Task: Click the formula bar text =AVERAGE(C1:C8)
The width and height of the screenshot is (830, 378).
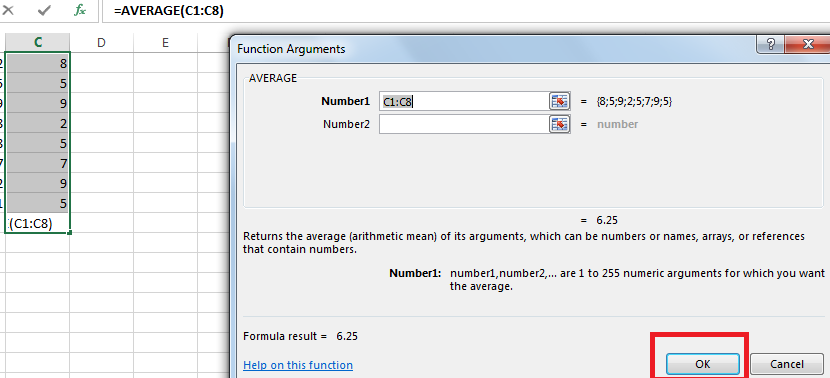Action: (x=168, y=11)
